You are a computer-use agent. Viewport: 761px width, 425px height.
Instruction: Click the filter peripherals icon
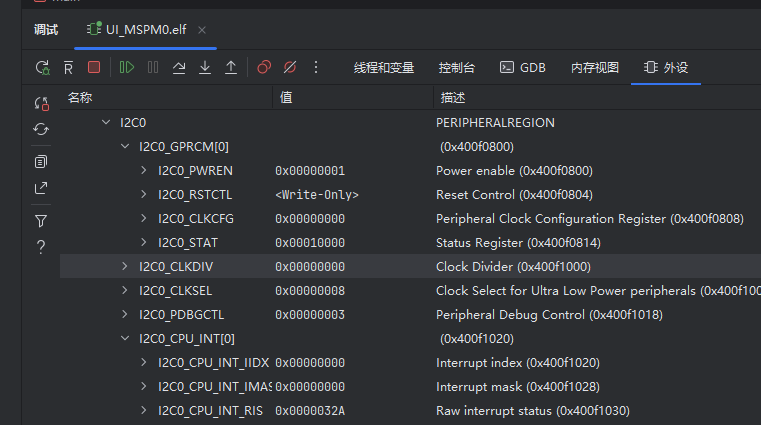click(x=41, y=221)
